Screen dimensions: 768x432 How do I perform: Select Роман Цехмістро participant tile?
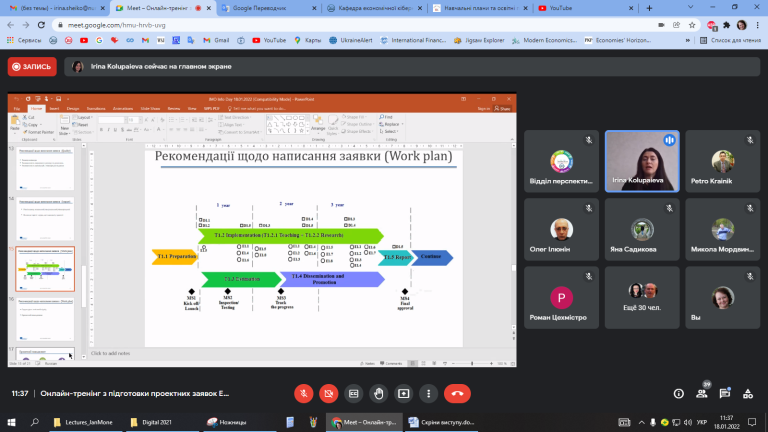(561, 297)
